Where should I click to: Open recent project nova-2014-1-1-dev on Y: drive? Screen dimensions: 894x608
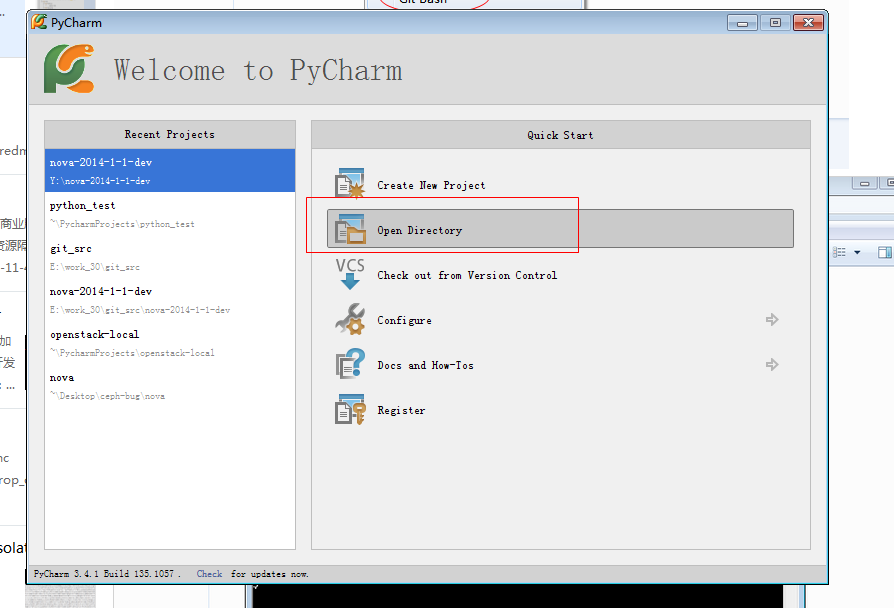click(x=170, y=171)
